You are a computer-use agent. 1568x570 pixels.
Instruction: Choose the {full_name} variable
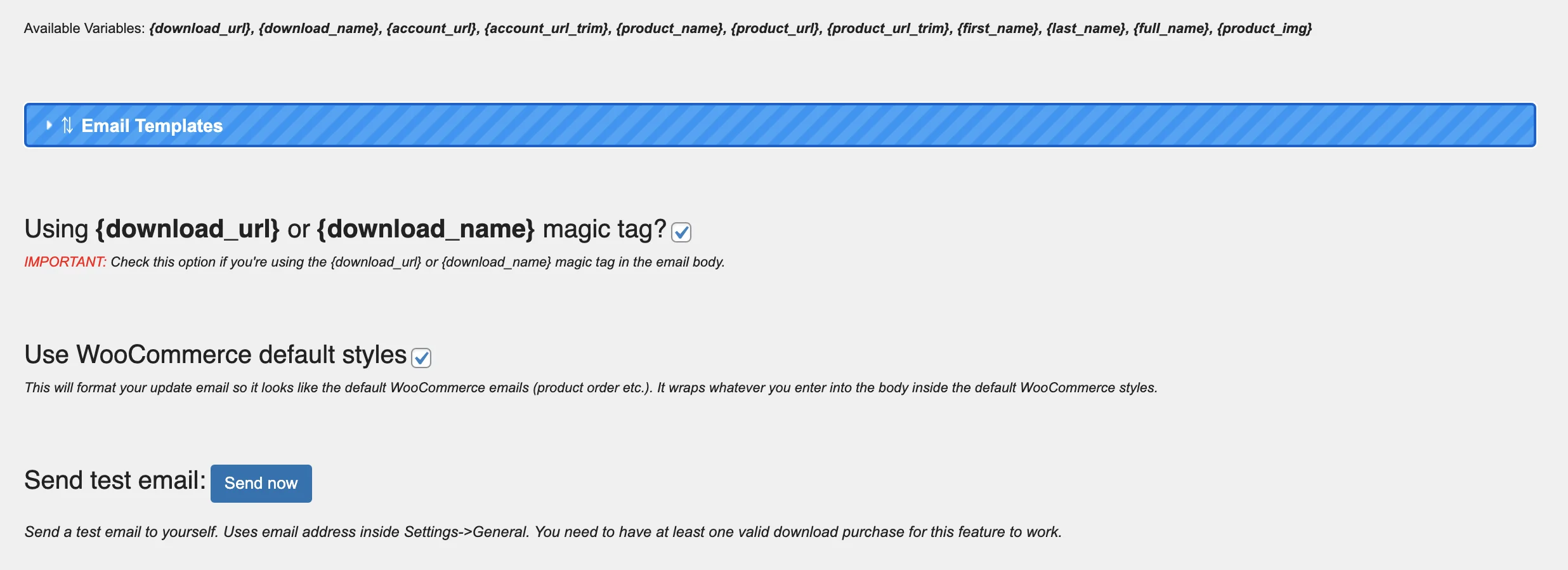(x=1171, y=29)
